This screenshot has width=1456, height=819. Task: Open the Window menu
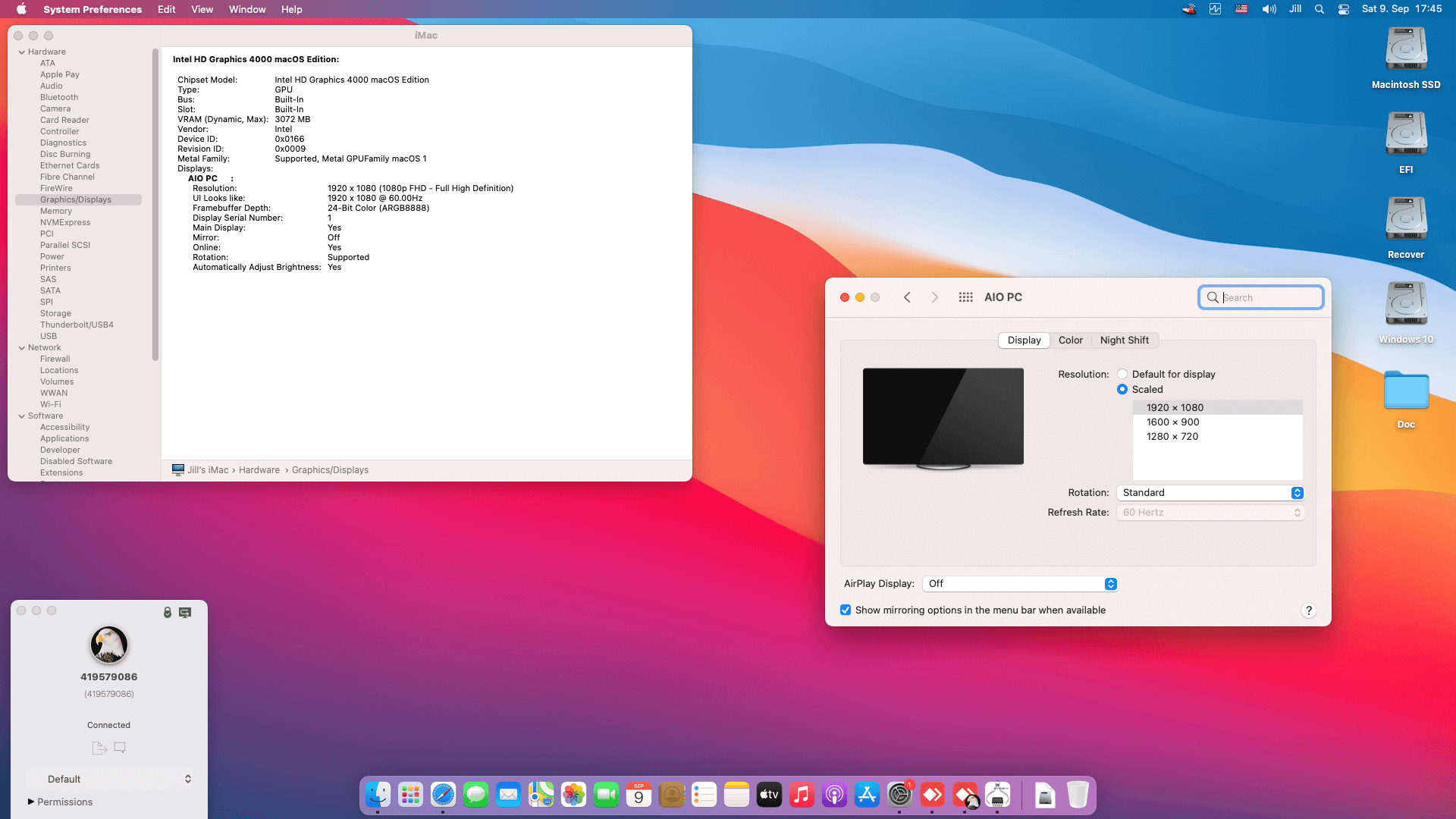247,9
